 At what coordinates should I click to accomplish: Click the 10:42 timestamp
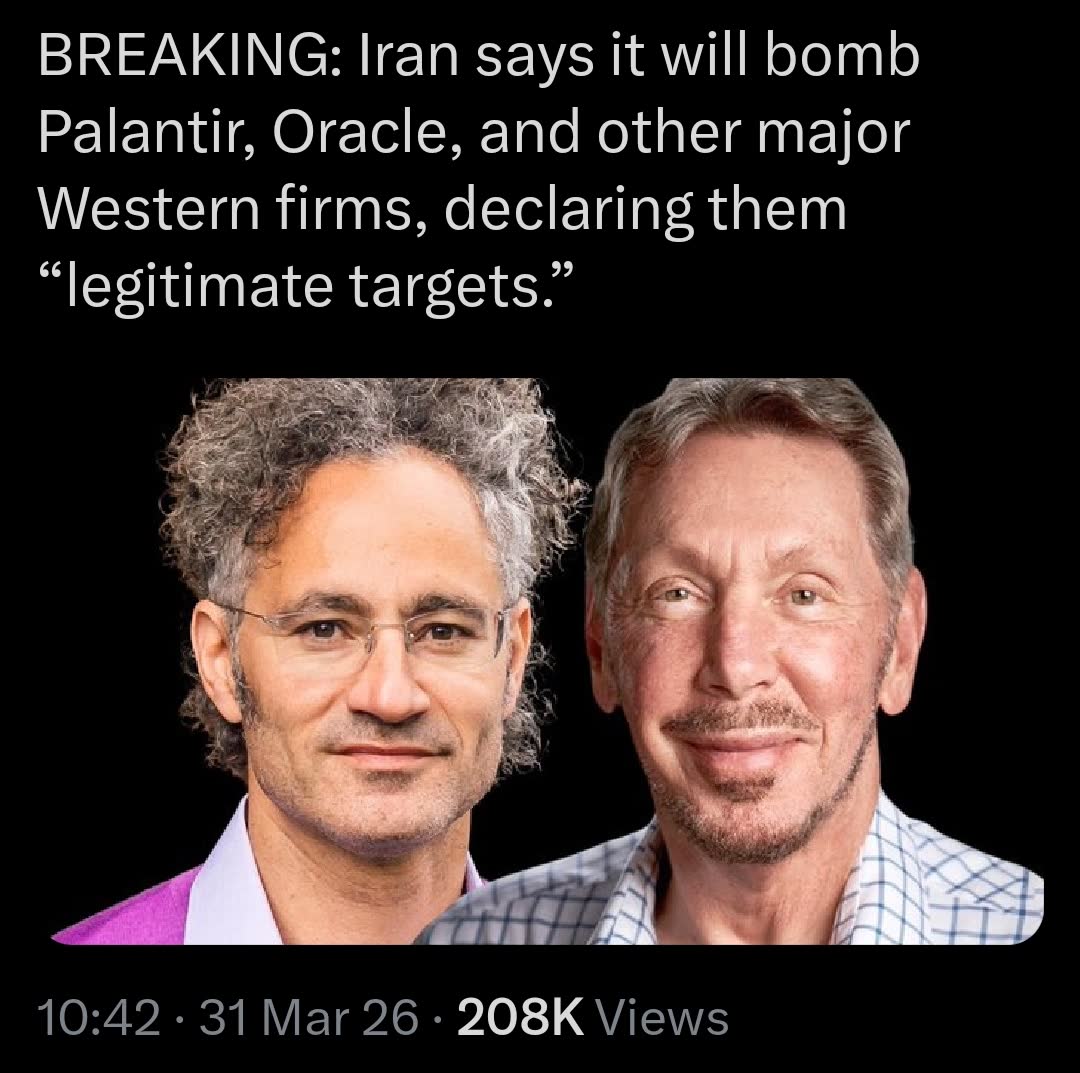pyautogui.click(x=99, y=1018)
